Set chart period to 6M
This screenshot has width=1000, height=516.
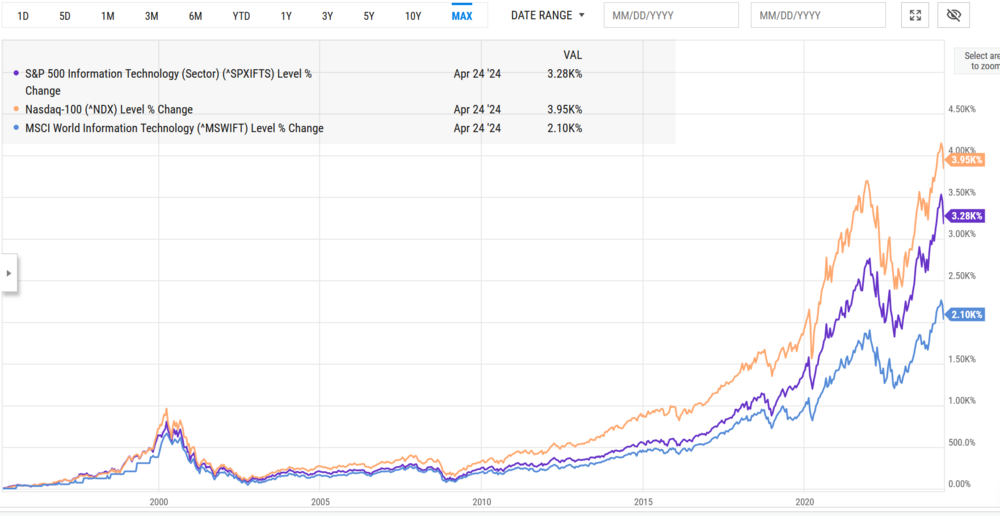point(196,16)
